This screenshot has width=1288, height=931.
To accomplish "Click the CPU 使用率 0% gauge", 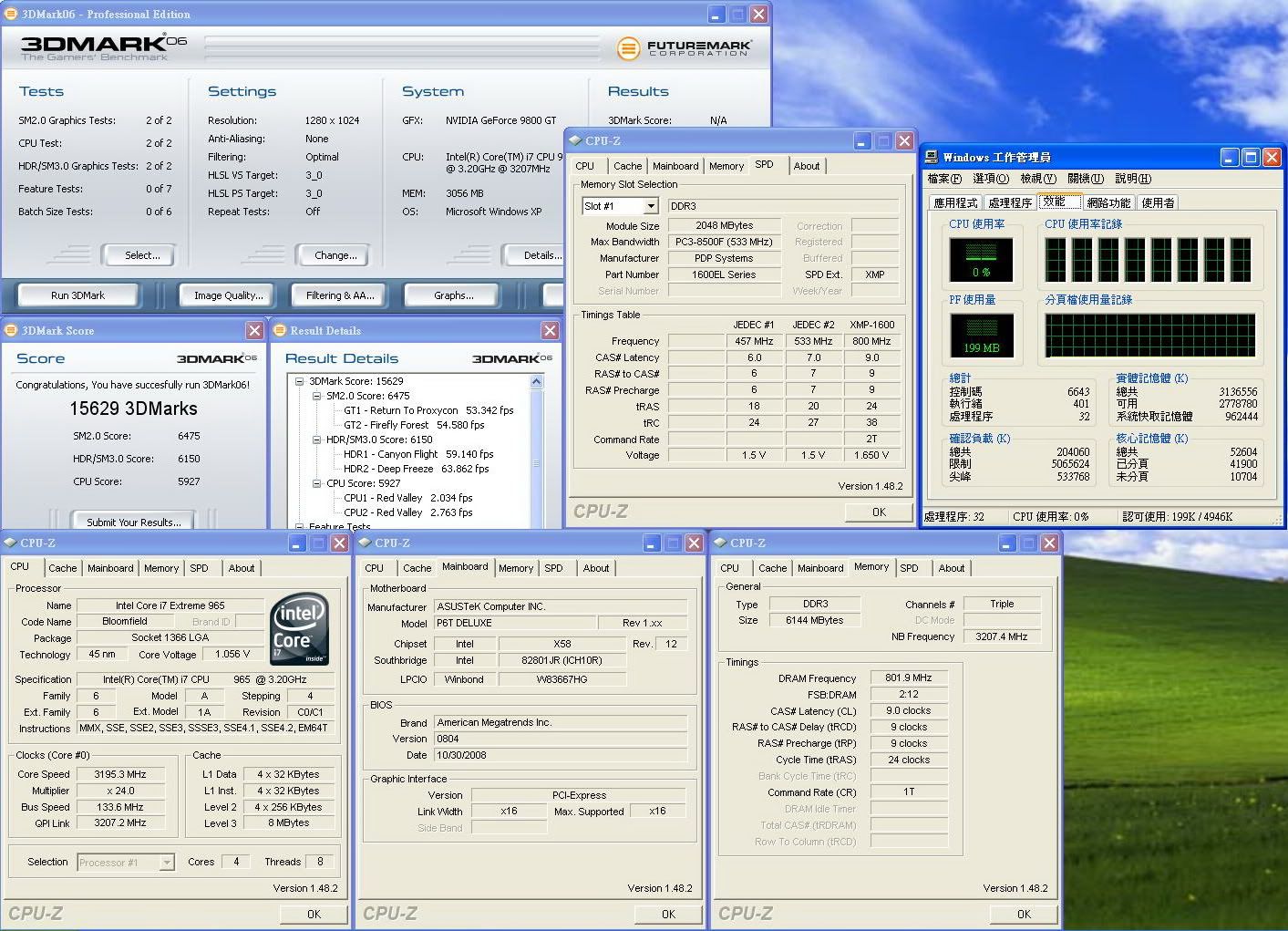I will click(x=981, y=260).
